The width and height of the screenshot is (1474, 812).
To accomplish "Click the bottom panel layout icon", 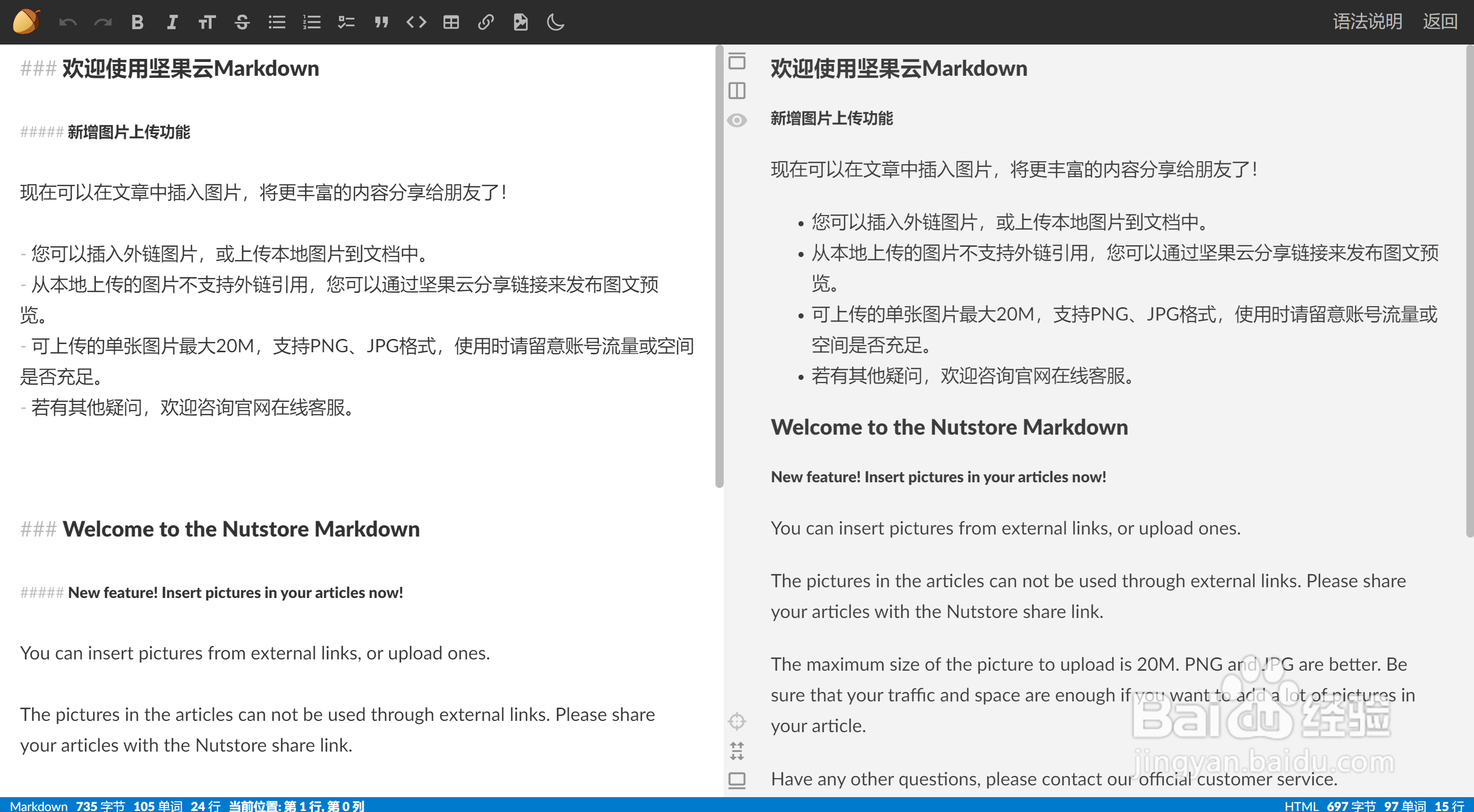I will pyautogui.click(x=737, y=781).
